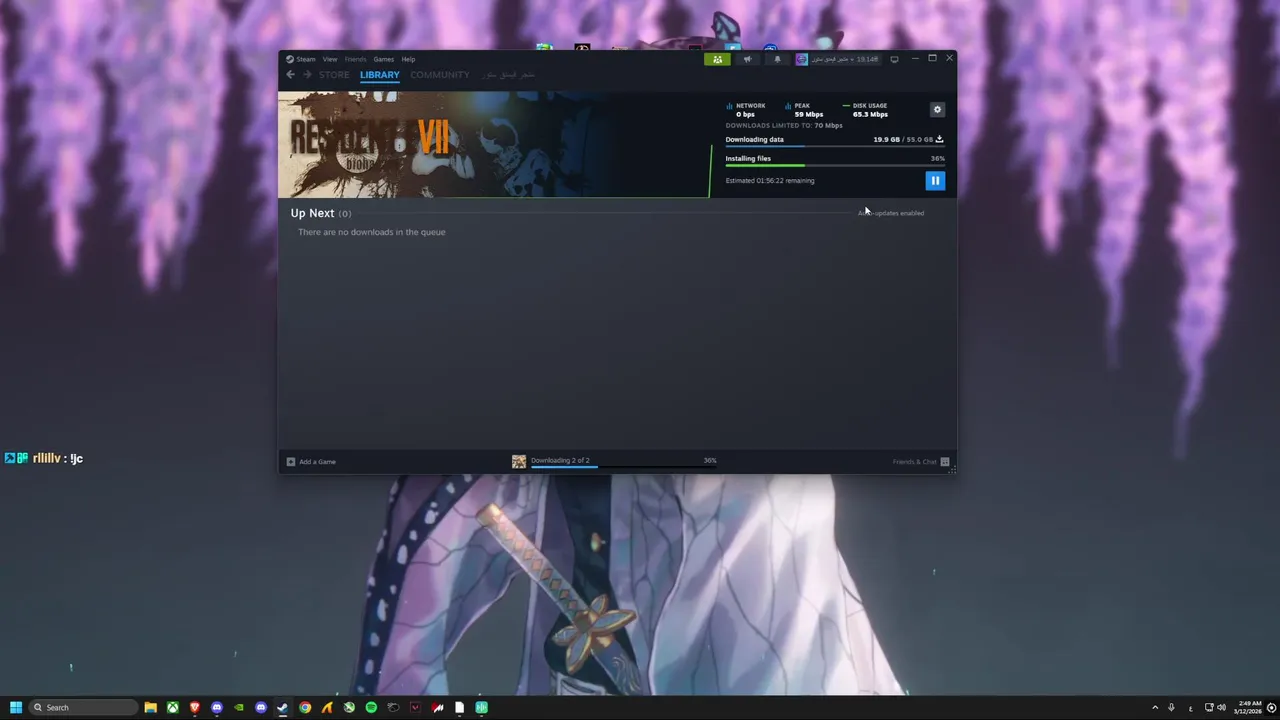
Task: Open the white document icon on taskbar
Action: click(459, 707)
